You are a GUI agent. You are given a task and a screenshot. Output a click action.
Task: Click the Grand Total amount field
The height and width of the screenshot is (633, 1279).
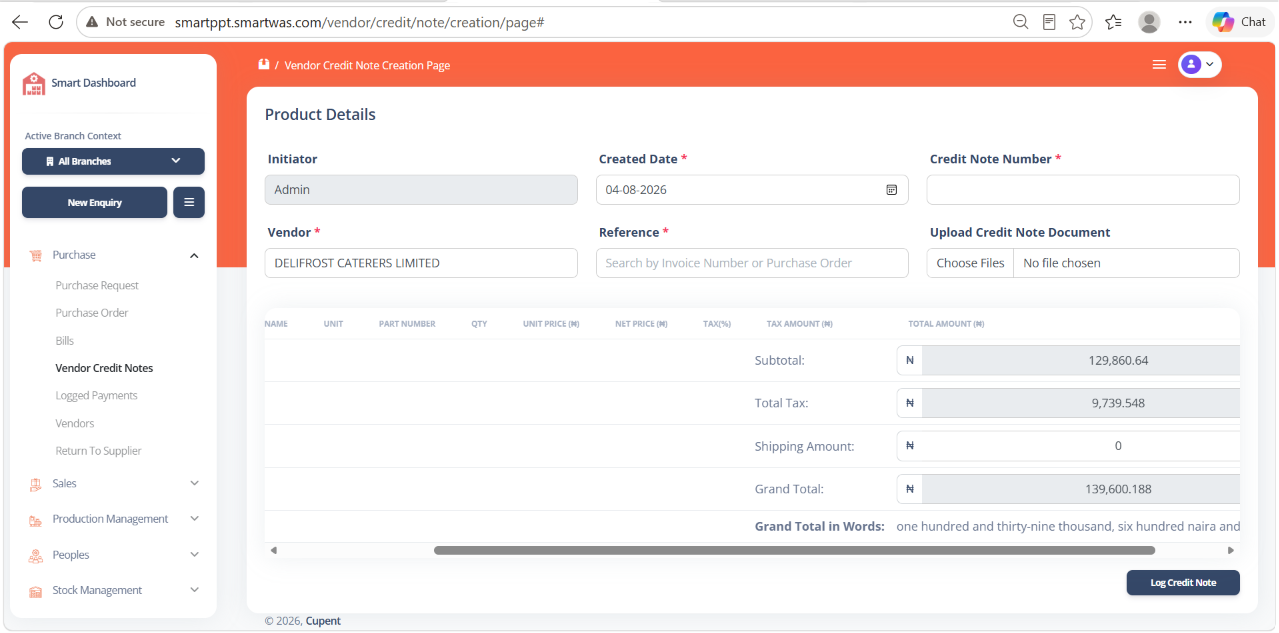coord(1080,490)
